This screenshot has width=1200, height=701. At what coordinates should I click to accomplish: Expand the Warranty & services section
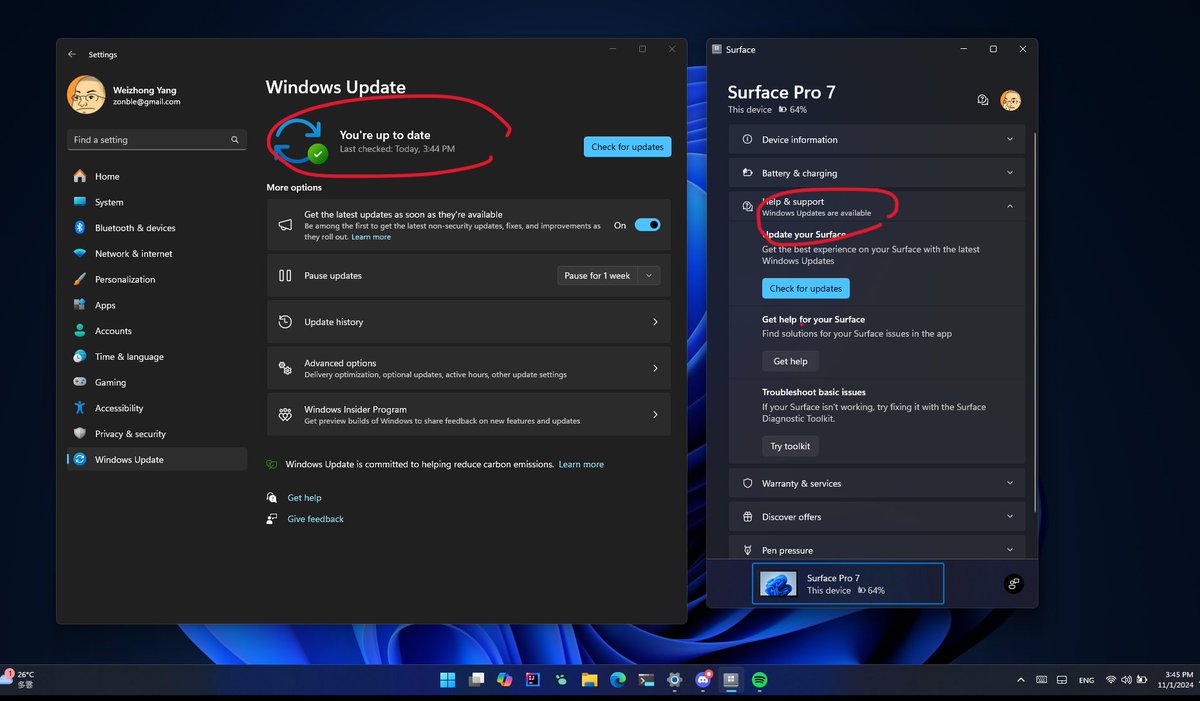pyautogui.click(x=877, y=483)
